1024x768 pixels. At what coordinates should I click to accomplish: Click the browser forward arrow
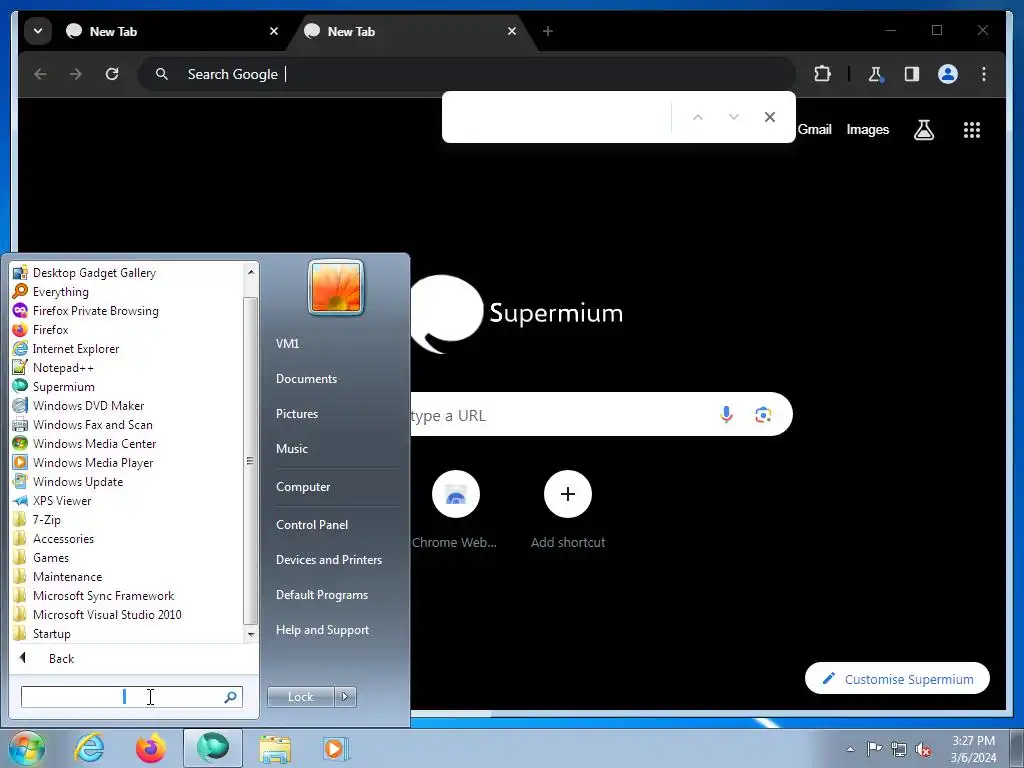pyautogui.click(x=76, y=74)
